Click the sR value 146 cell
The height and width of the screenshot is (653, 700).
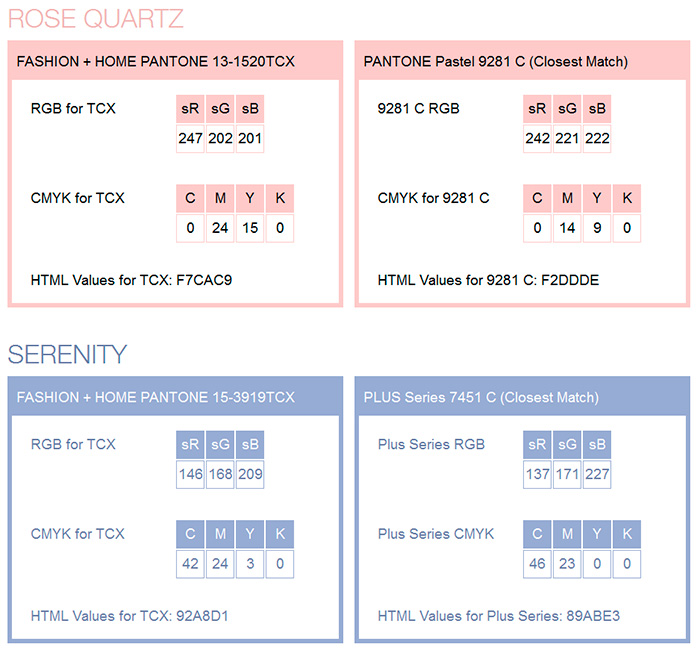[x=190, y=474]
